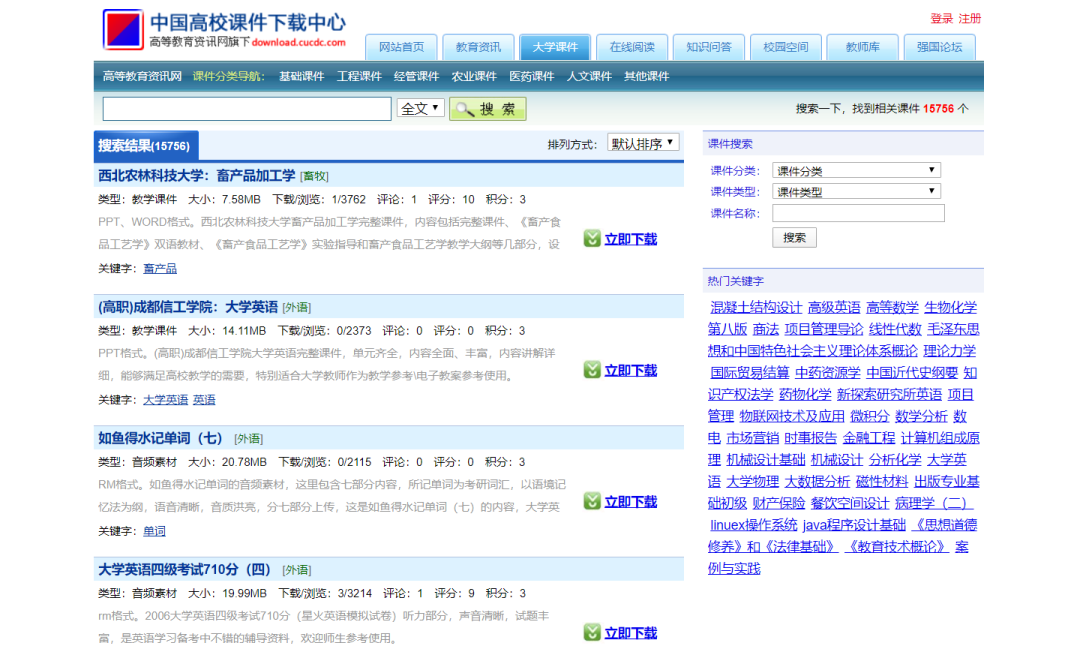Open the 课件类型 dropdown in the sidebar

[856, 190]
